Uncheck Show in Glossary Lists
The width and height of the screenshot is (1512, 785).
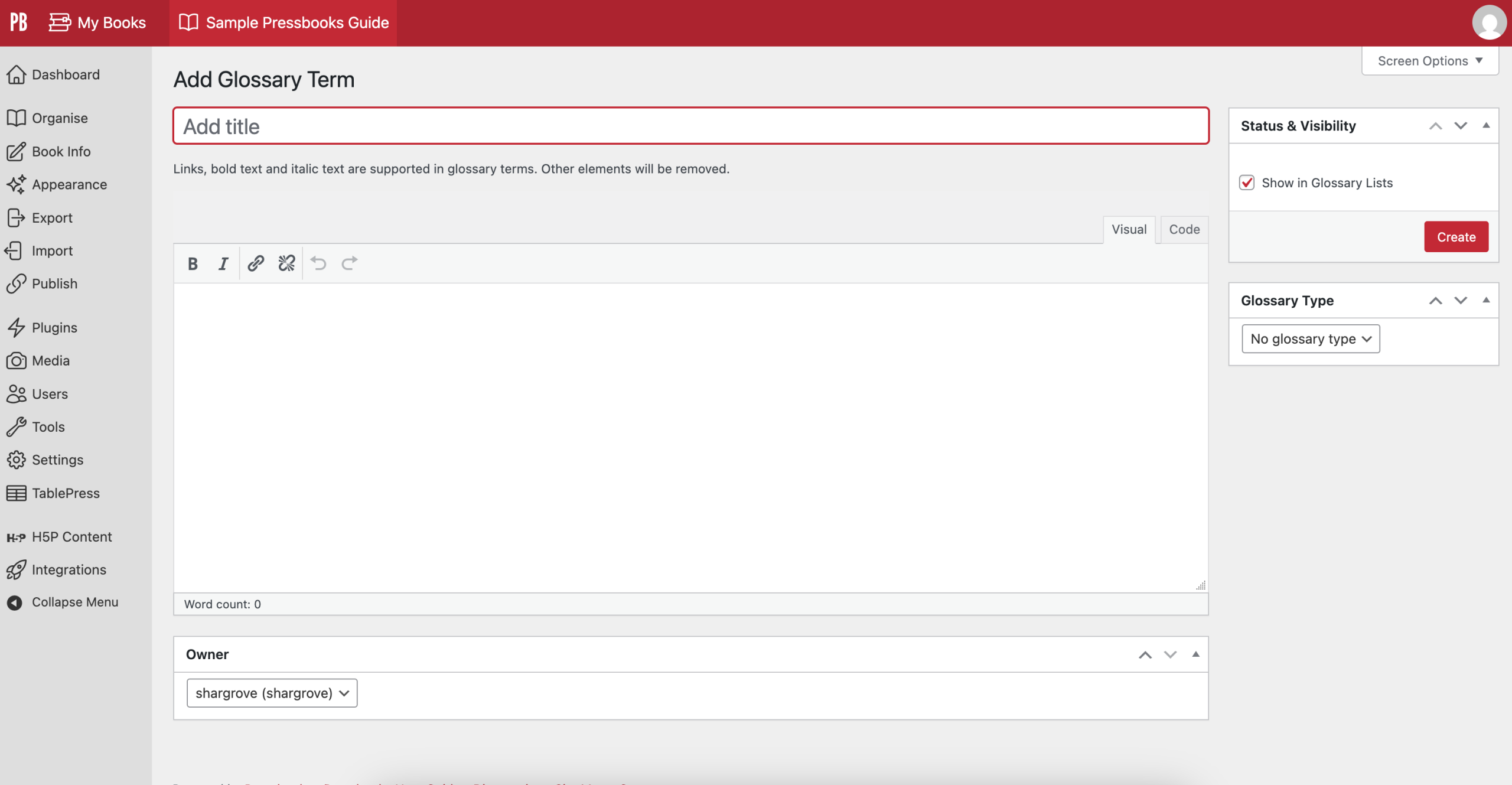[1247, 183]
